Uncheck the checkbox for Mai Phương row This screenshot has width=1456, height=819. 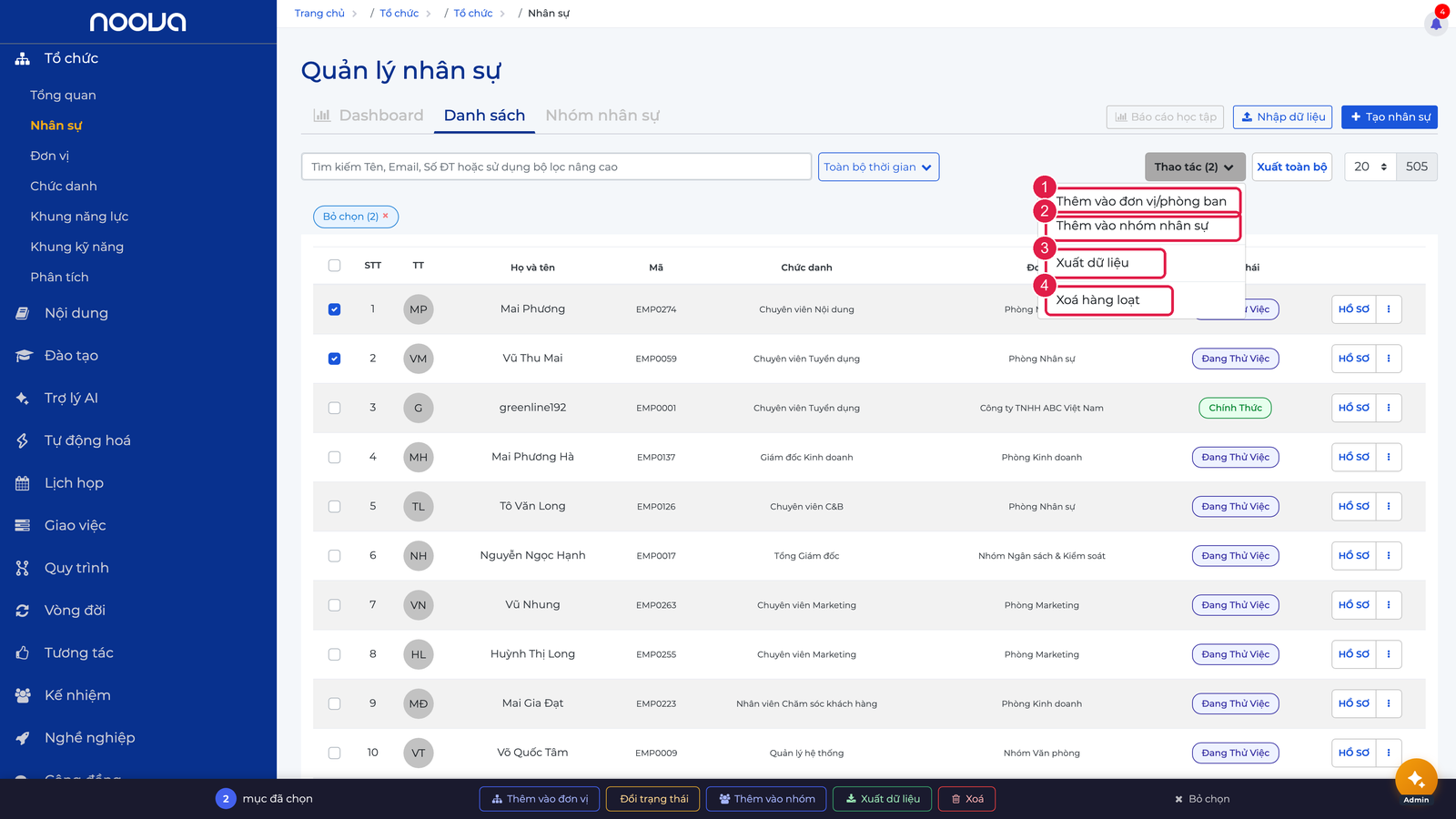334,309
